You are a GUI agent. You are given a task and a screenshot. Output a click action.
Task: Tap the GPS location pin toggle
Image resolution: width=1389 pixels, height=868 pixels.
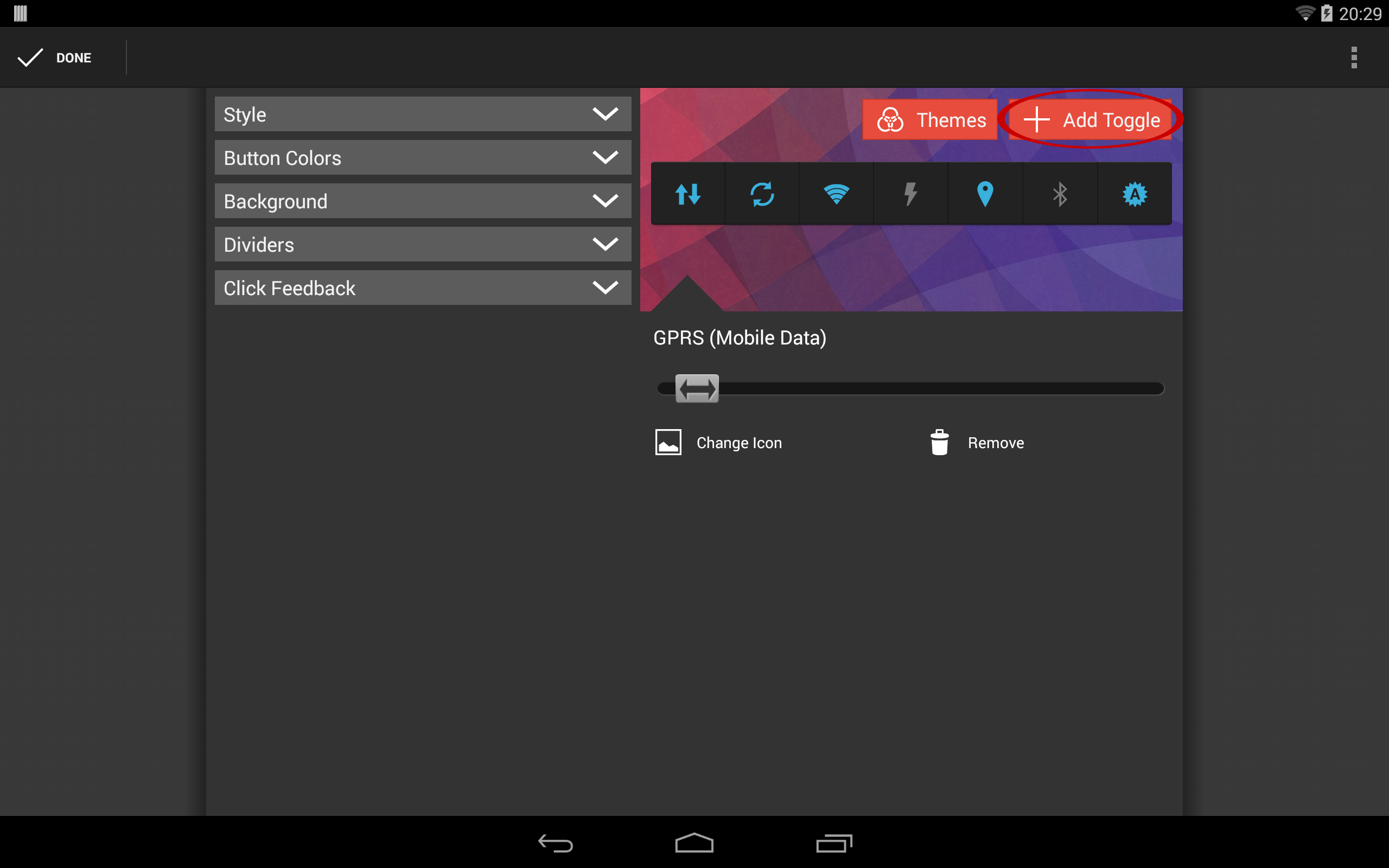(985, 194)
